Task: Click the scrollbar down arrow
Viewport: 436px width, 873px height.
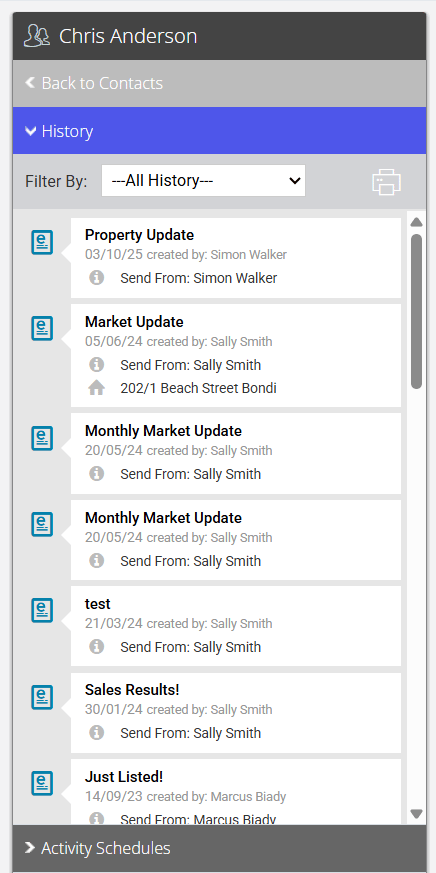Action: [x=416, y=814]
